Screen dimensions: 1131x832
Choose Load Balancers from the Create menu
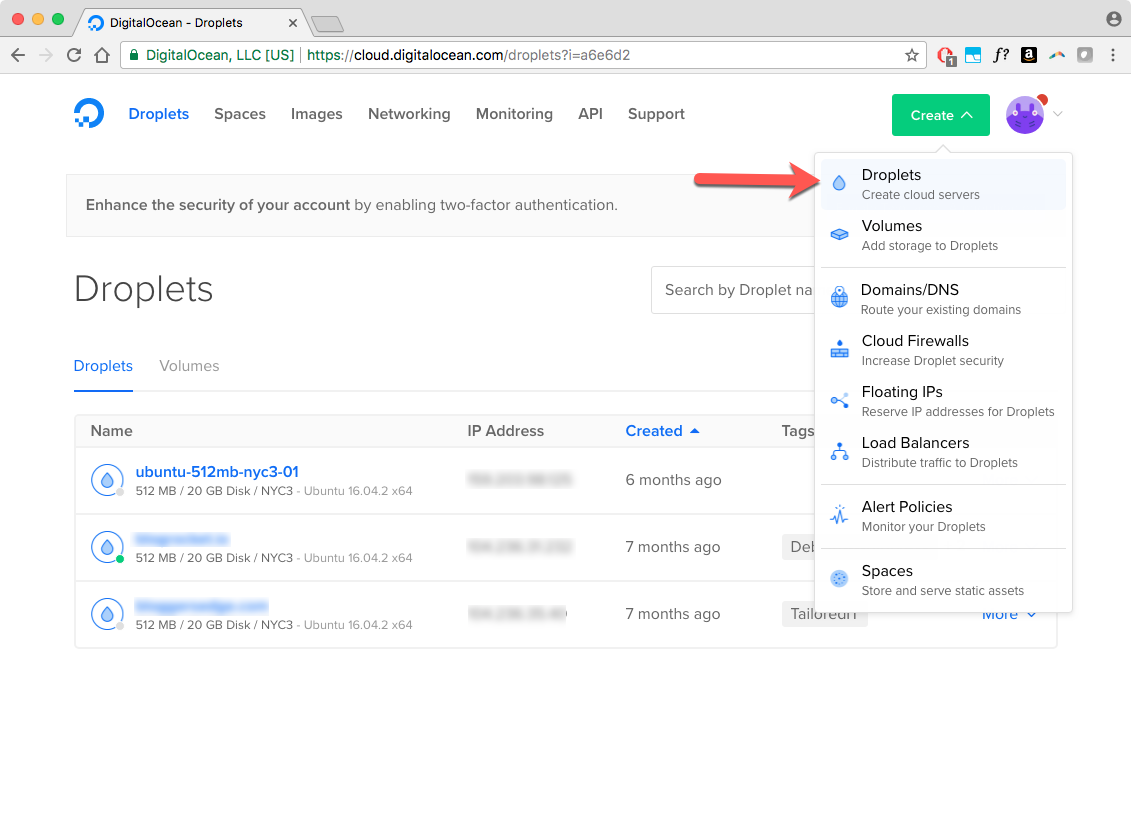tap(943, 452)
